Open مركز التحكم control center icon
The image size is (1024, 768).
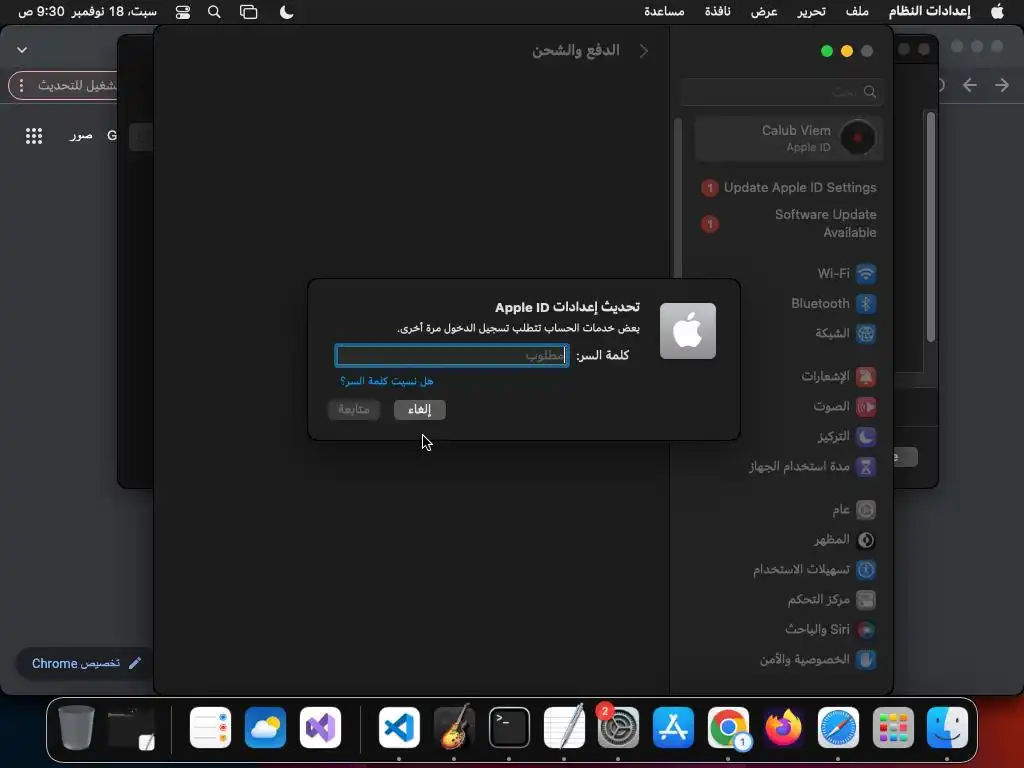[866, 600]
